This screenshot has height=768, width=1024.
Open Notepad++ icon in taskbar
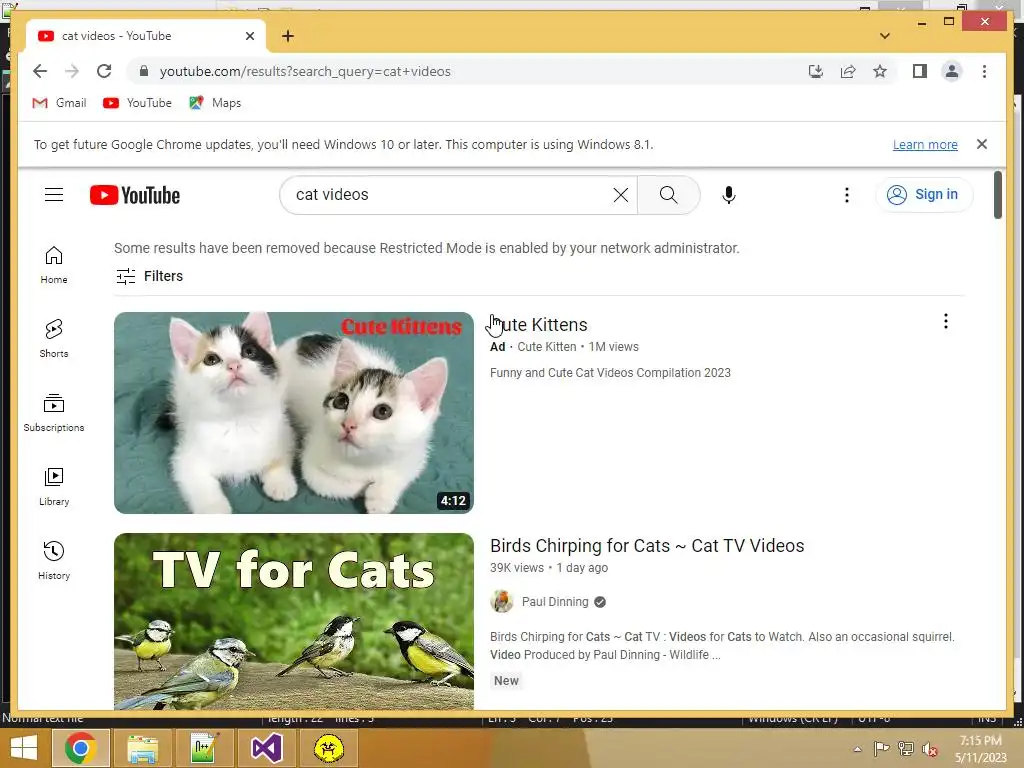coord(204,748)
